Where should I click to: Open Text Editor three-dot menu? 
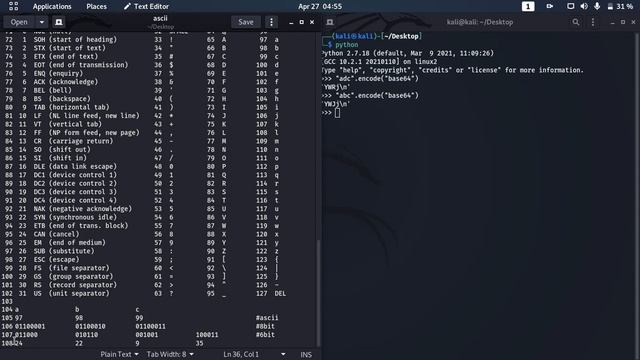tap(271, 22)
